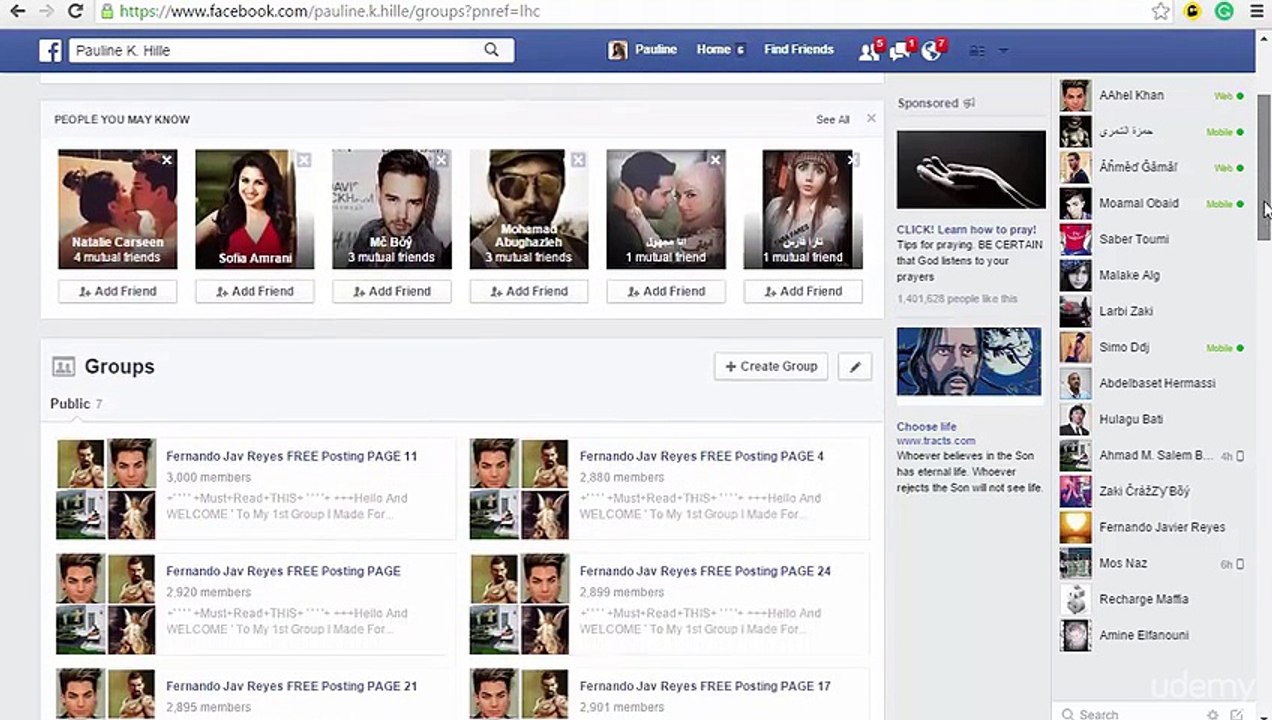The height and width of the screenshot is (720, 1272).
Task: Click the Facebook logo icon
Action: 50,50
